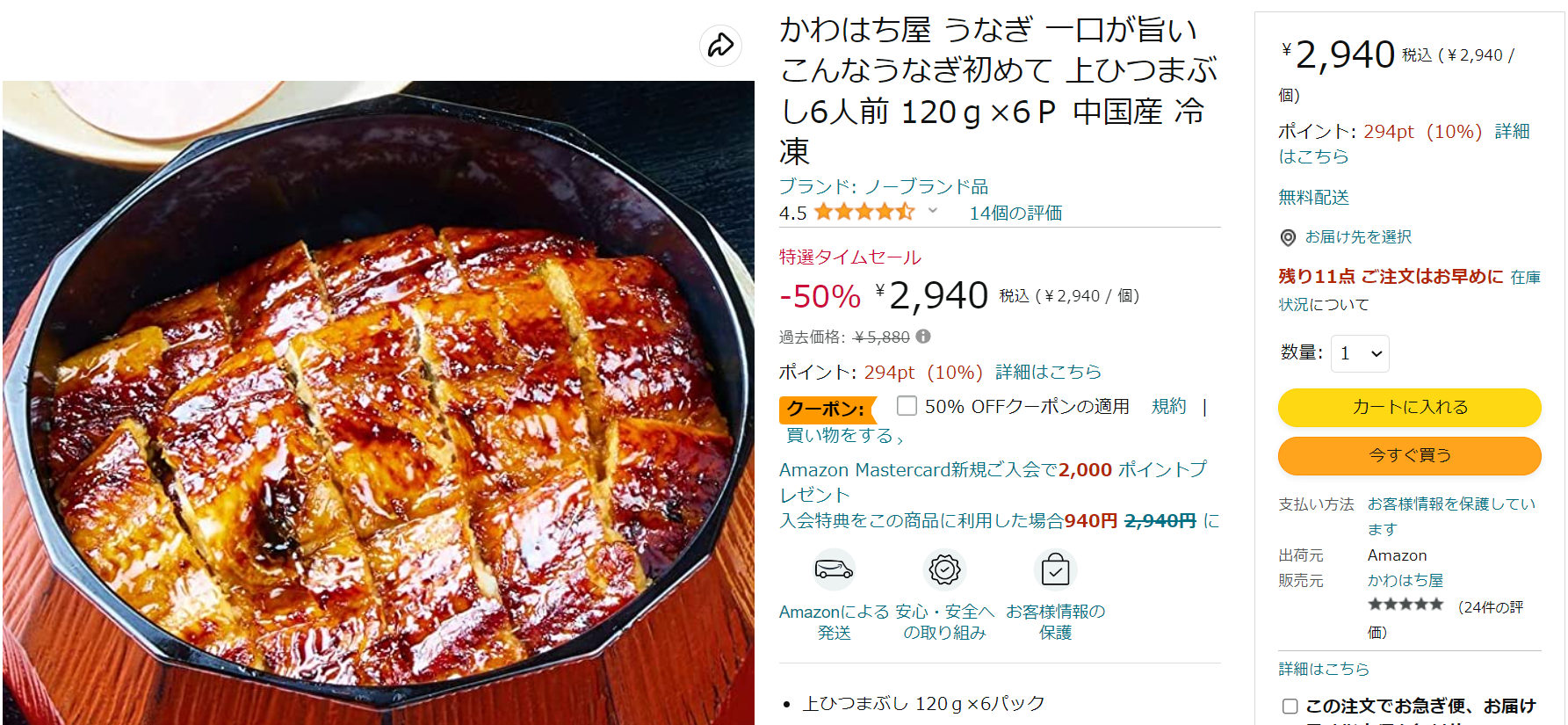Expand the rating breakdown chevron

pyautogui.click(x=933, y=211)
